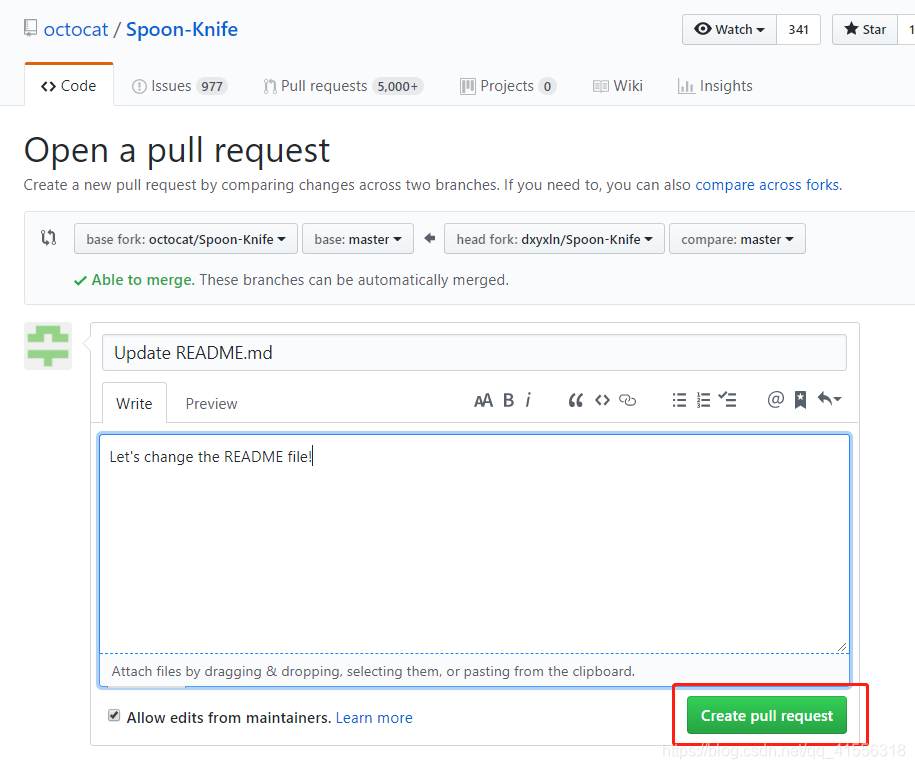The height and width of the screenshot is (769, 915).
Task: Click the header text size toolbar icon
Action: (x=483, y=400)
